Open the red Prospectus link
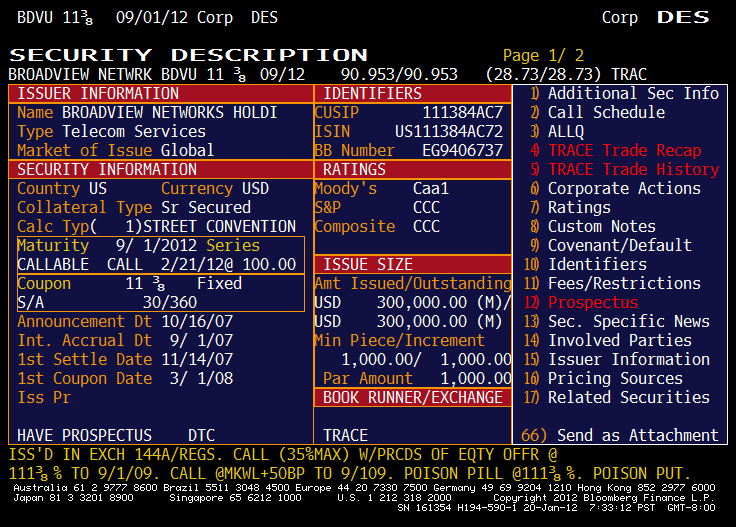The height and width of the screenshot is (527, 736). pyautogui.click(x=581, y=303)
